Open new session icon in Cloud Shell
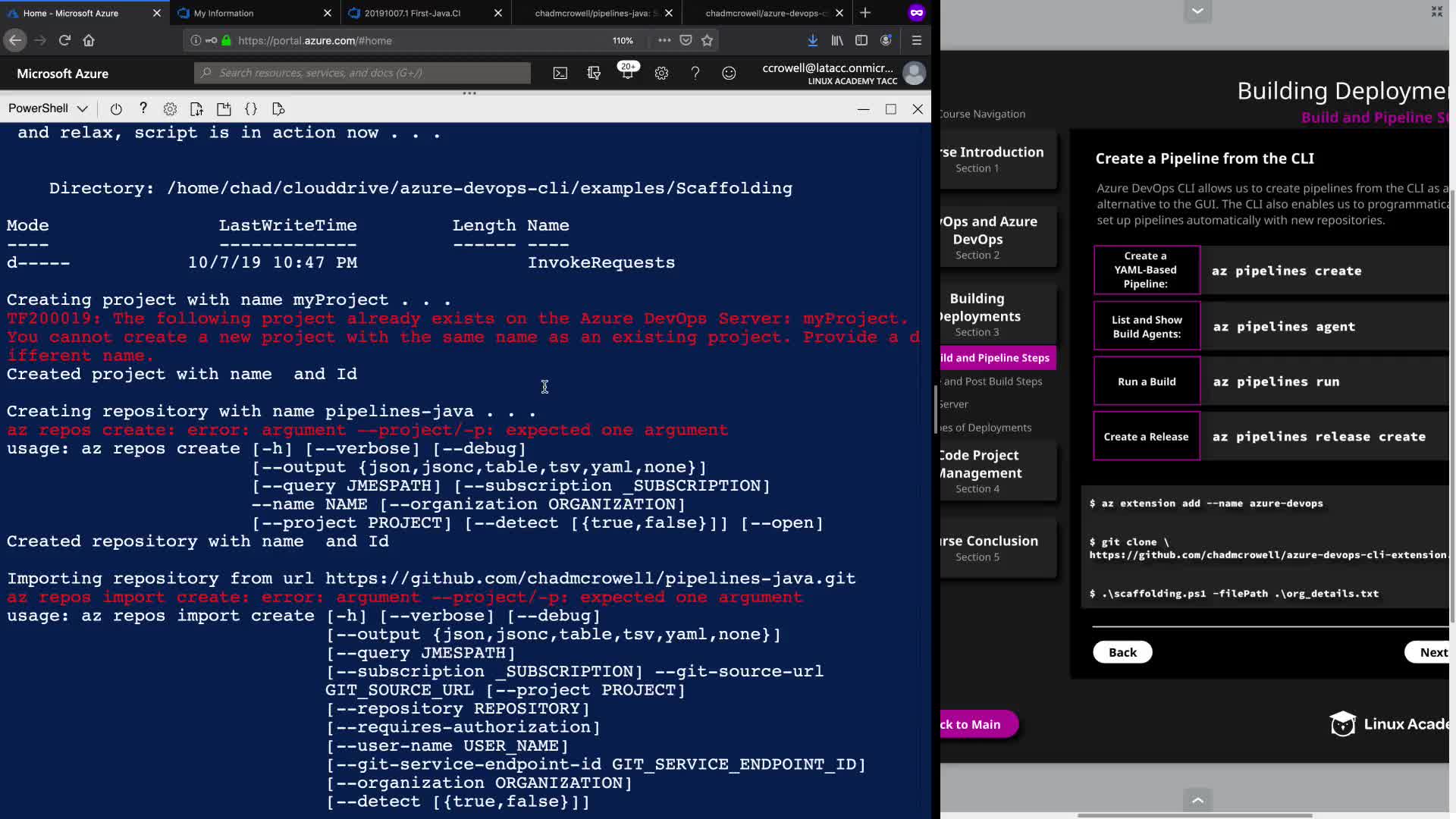1456x819 pixels. (224, 109)
